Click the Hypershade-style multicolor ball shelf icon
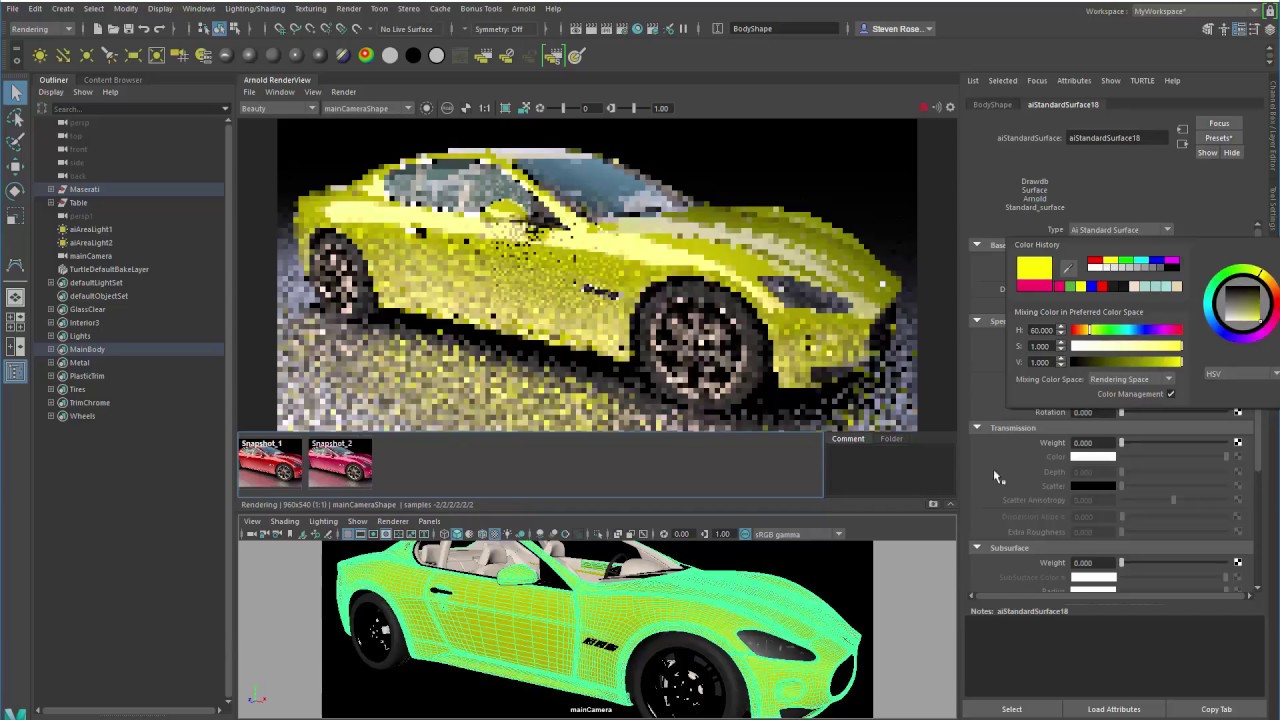The width and height of the screenshot is (1280, 720). click(366, 56)
